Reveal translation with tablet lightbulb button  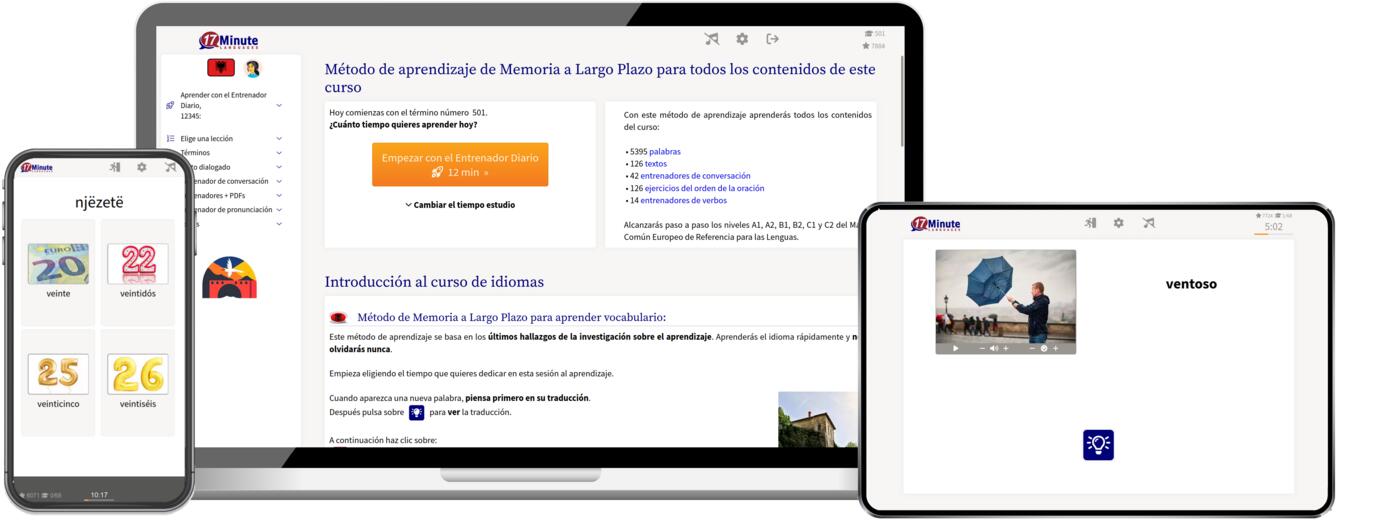point(1098,445)
